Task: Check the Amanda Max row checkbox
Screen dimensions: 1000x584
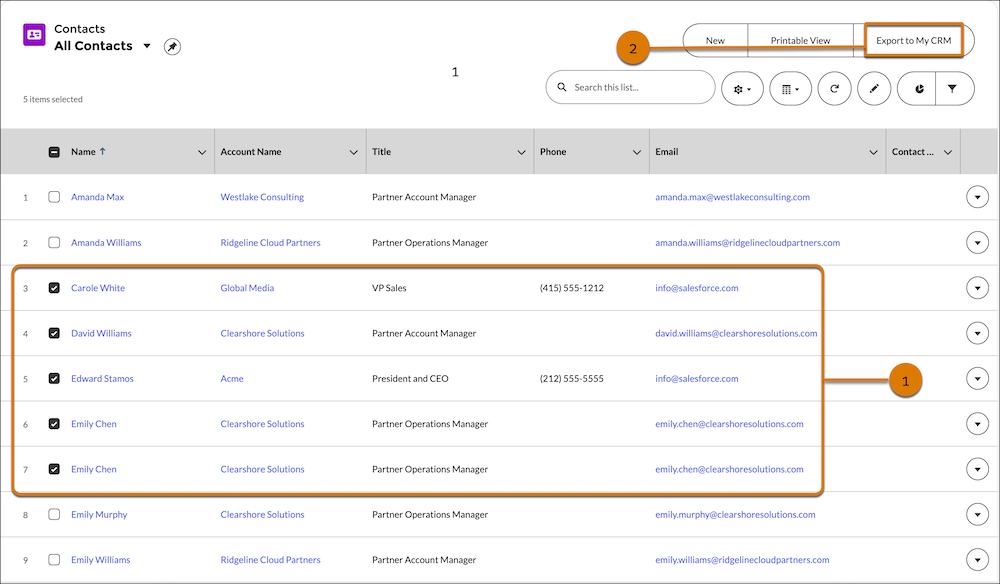Action: click(54, 197)
